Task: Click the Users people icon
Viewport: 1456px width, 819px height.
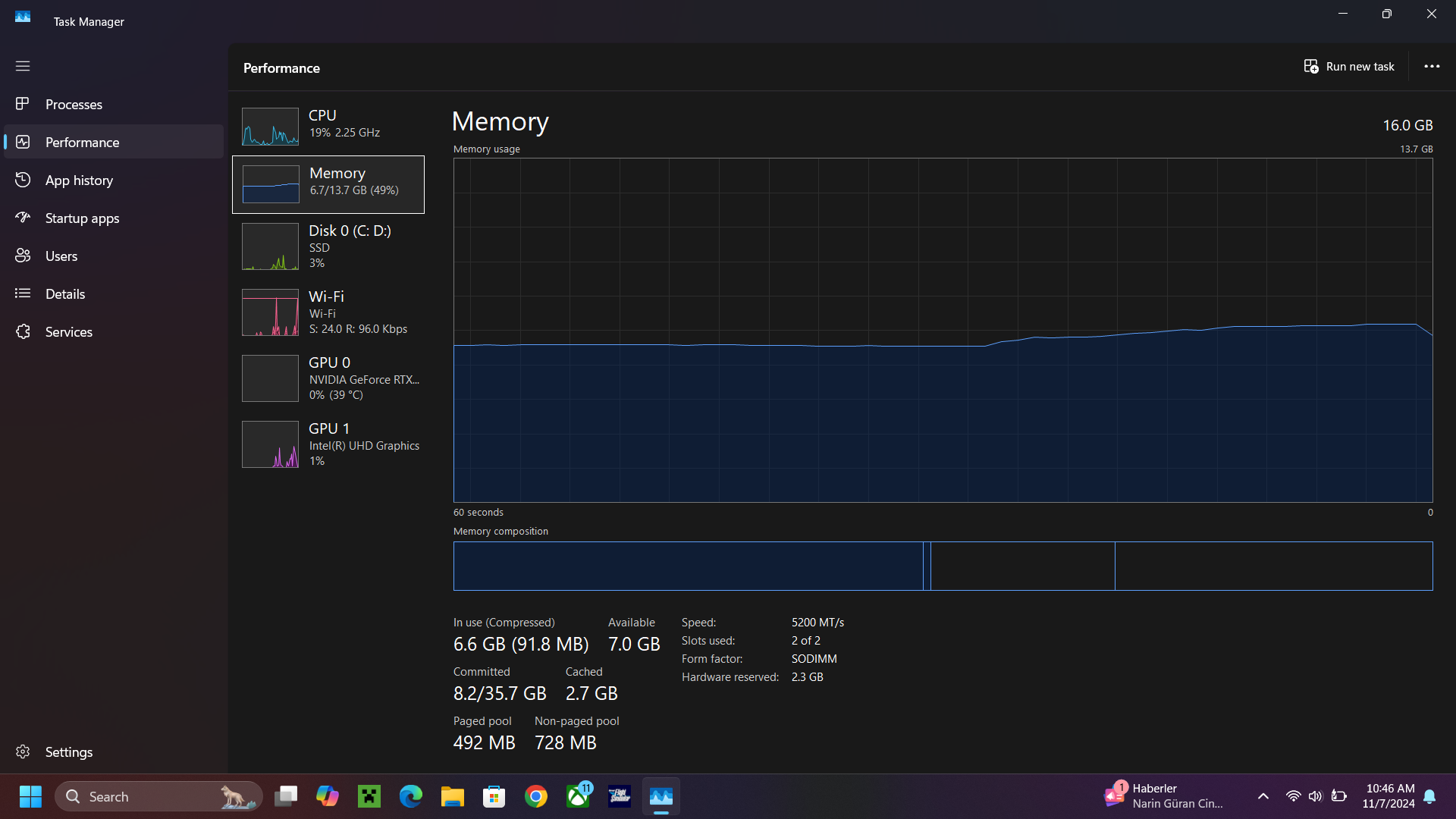Action: point(23,256)
